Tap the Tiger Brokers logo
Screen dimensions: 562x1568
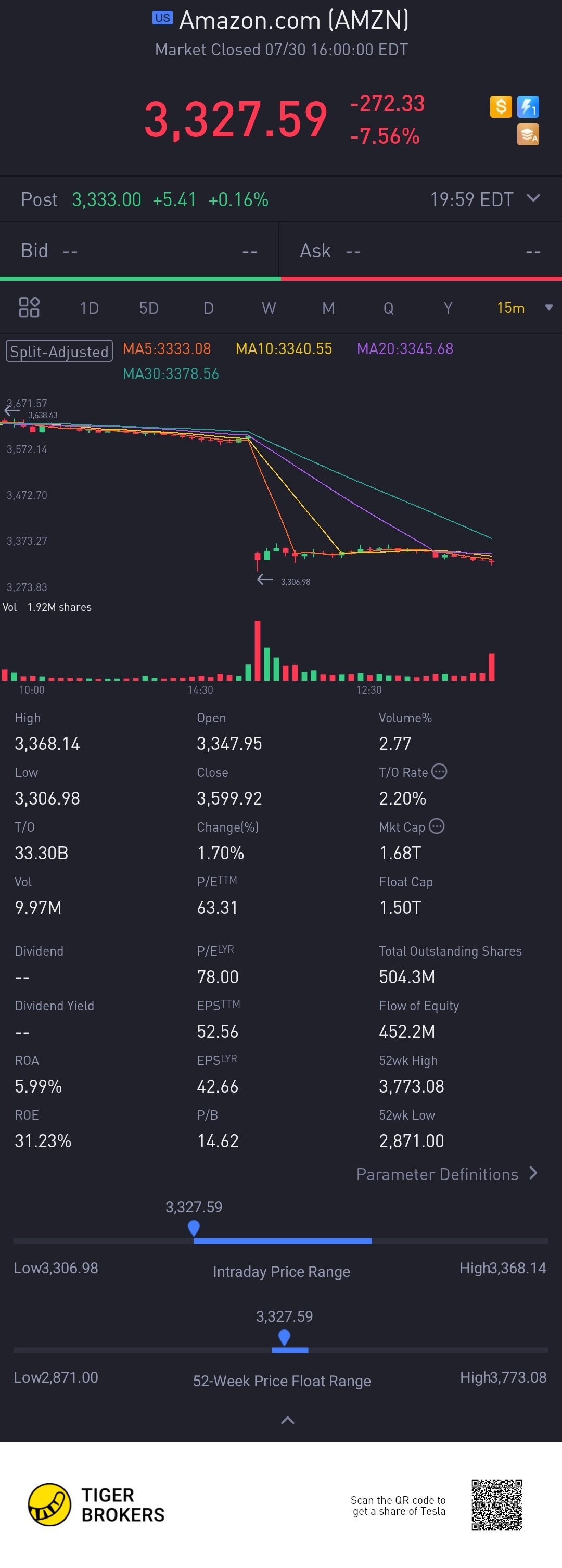tap(96, 1504)
